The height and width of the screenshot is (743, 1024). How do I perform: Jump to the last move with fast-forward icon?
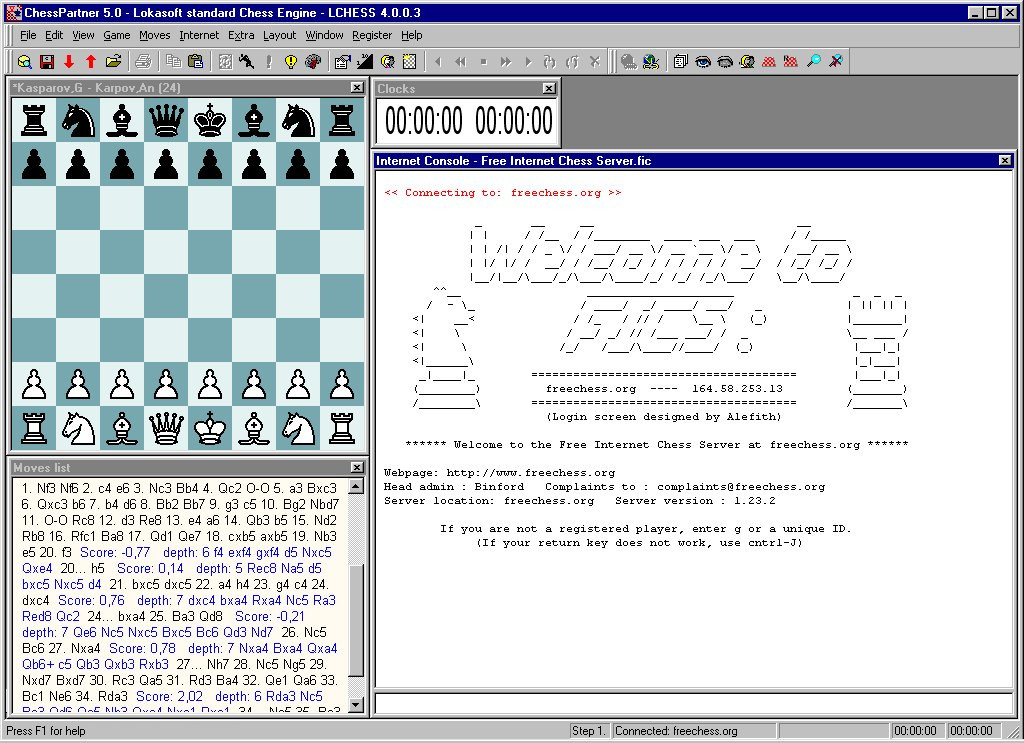(505, 61)
